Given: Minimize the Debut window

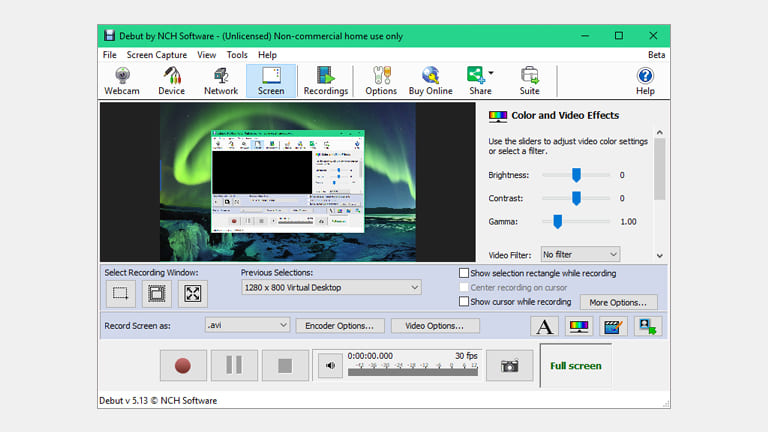Looking at the screenshot, I should pos(585,36).
